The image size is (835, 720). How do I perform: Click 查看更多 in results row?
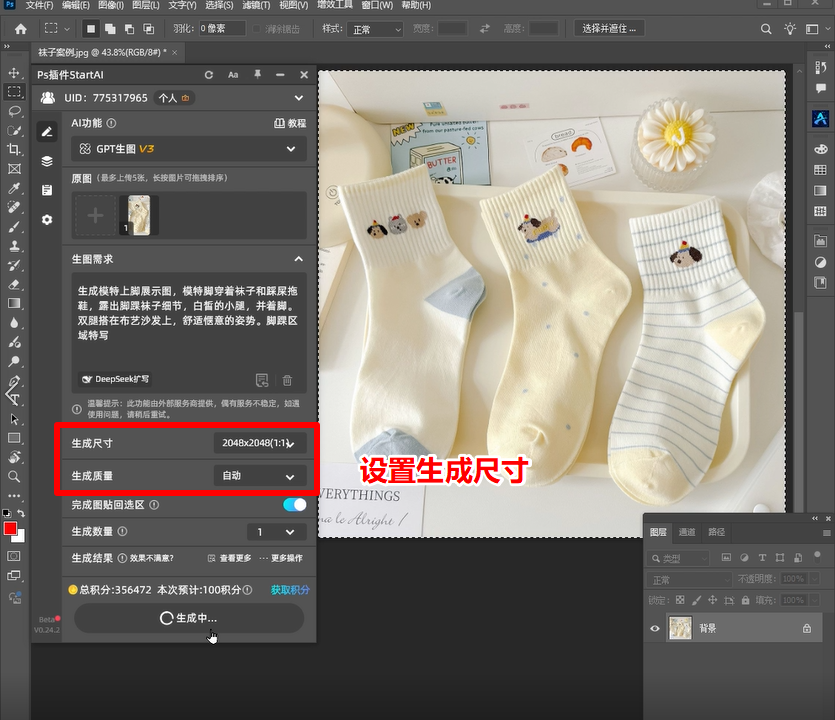(x=230, y=558)
